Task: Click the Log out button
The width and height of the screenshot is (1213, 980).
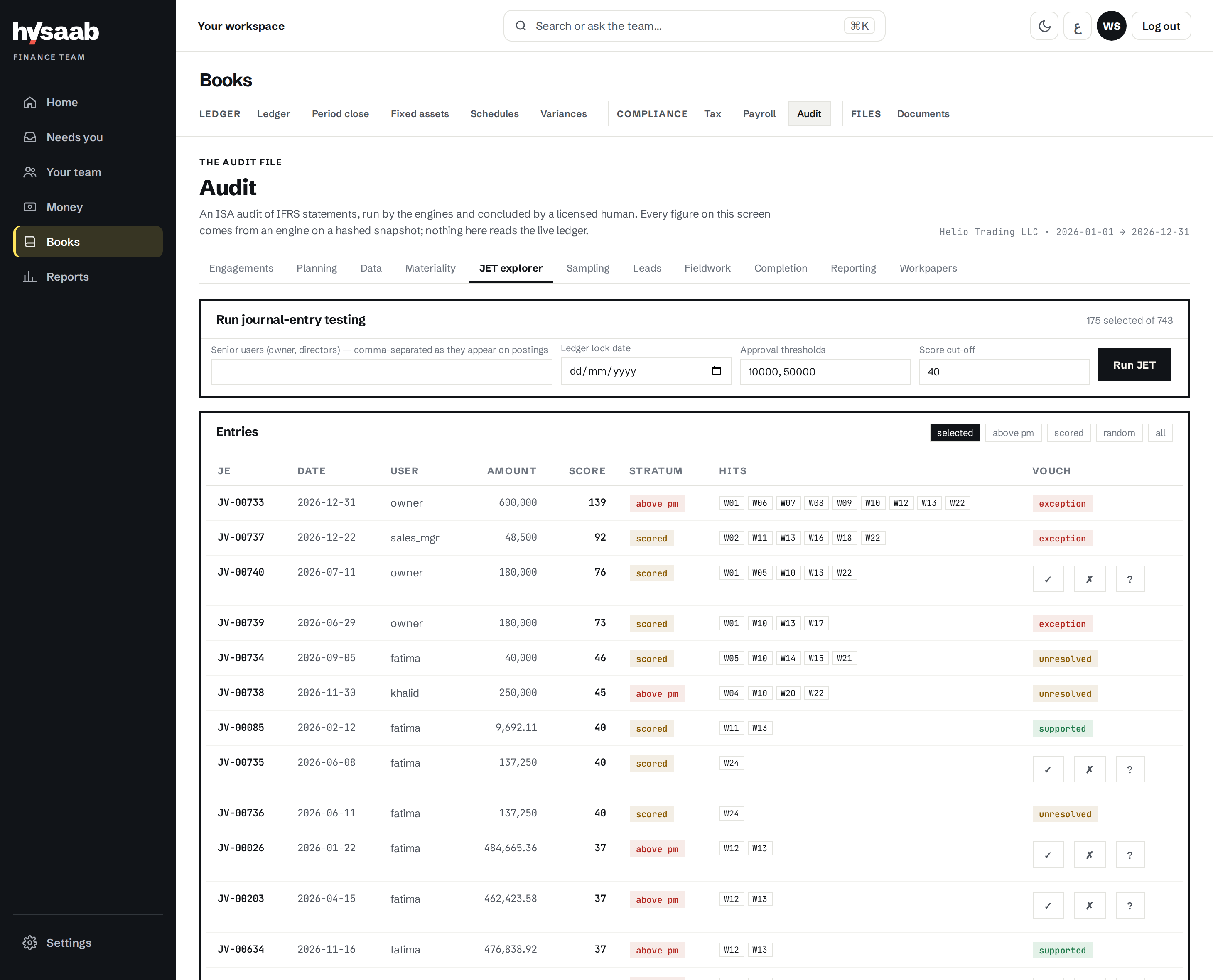Action: pyautogui.click(x=1161, y=26)
